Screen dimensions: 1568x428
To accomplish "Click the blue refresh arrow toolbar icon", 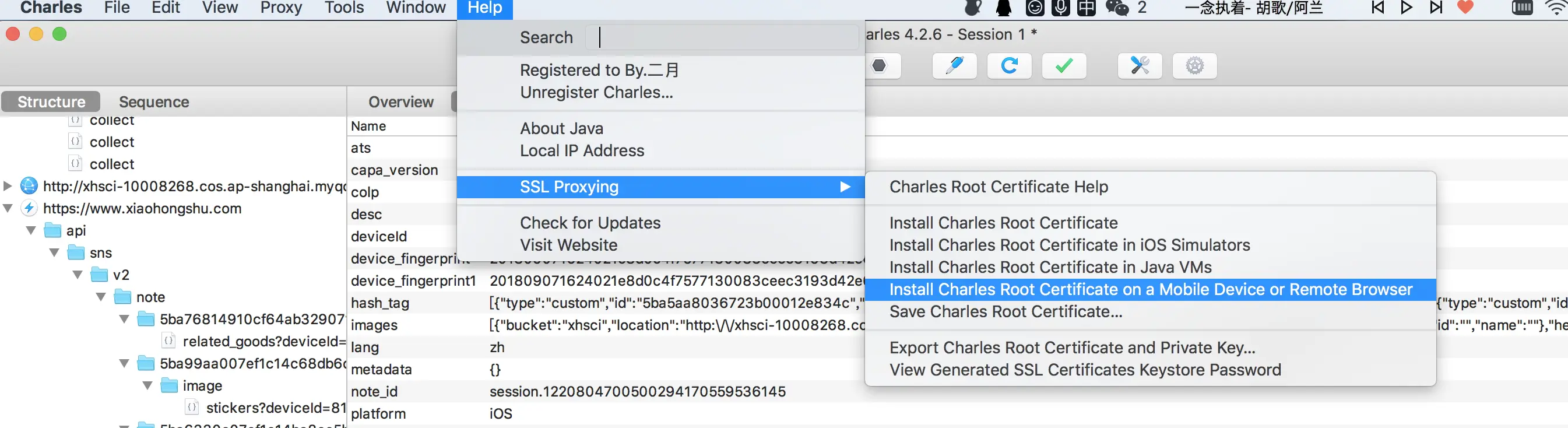I will click(1009, 66).
